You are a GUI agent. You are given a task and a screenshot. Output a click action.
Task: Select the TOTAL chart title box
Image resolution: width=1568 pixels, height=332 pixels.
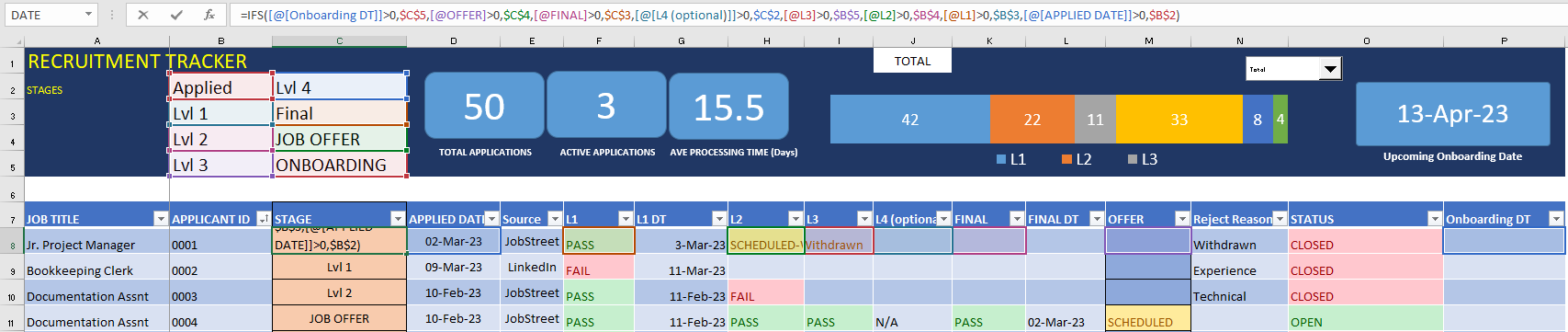tap(912, 61)
